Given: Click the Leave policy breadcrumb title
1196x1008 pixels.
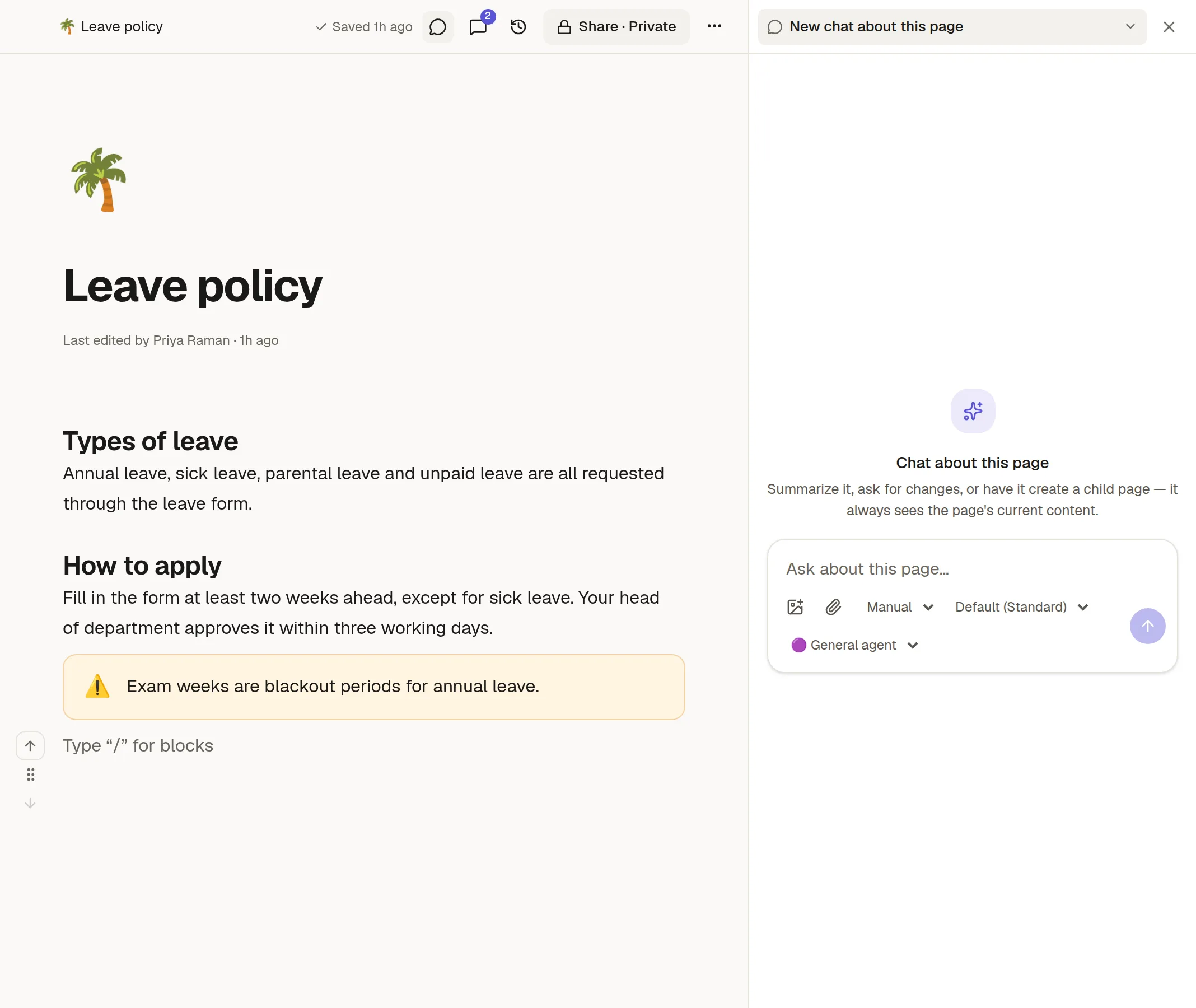Looking at the screenshot, I should [x=122, y=27].
